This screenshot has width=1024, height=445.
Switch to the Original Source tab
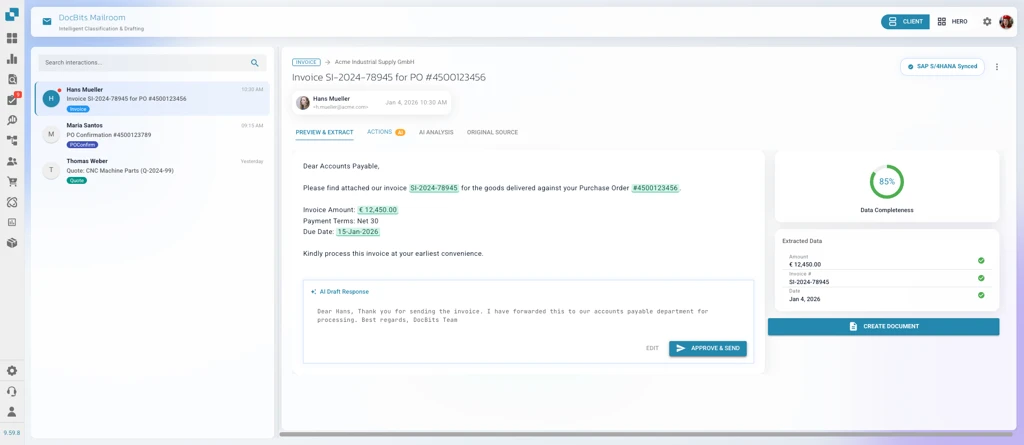(492, 132)
